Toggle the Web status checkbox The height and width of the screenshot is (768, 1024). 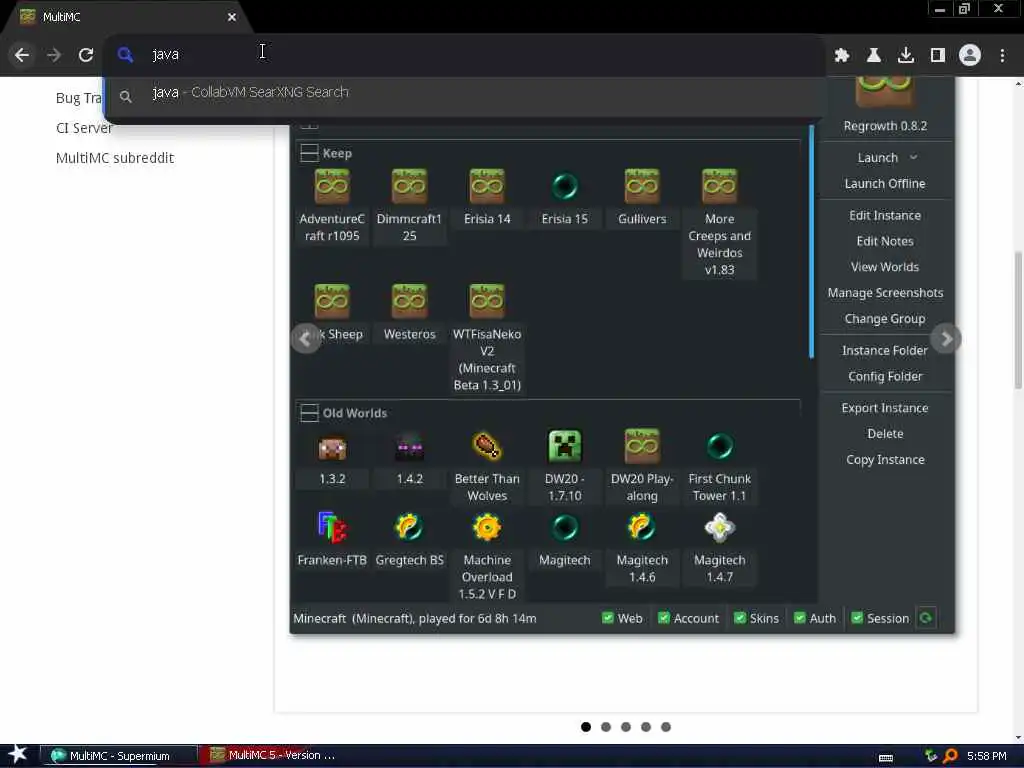(x=607, y=618)
